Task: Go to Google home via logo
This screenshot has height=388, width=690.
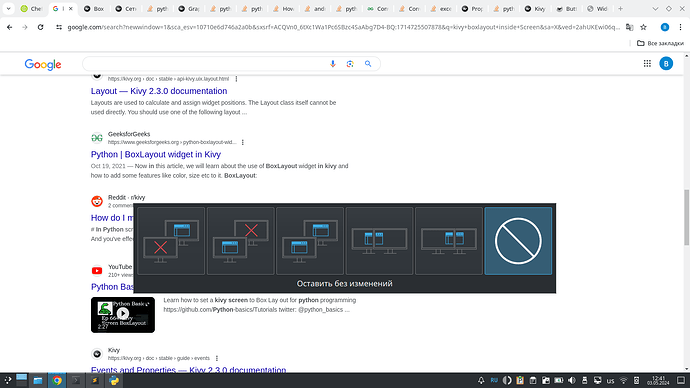Action: tap(43, 64)
